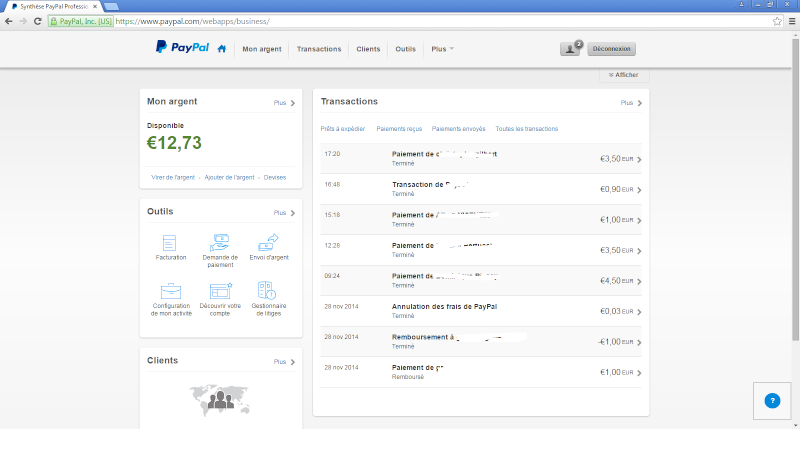This screenshot has width=800, height=450.
Task: Go forward with the browser arrow
Action: coord(23,21)
